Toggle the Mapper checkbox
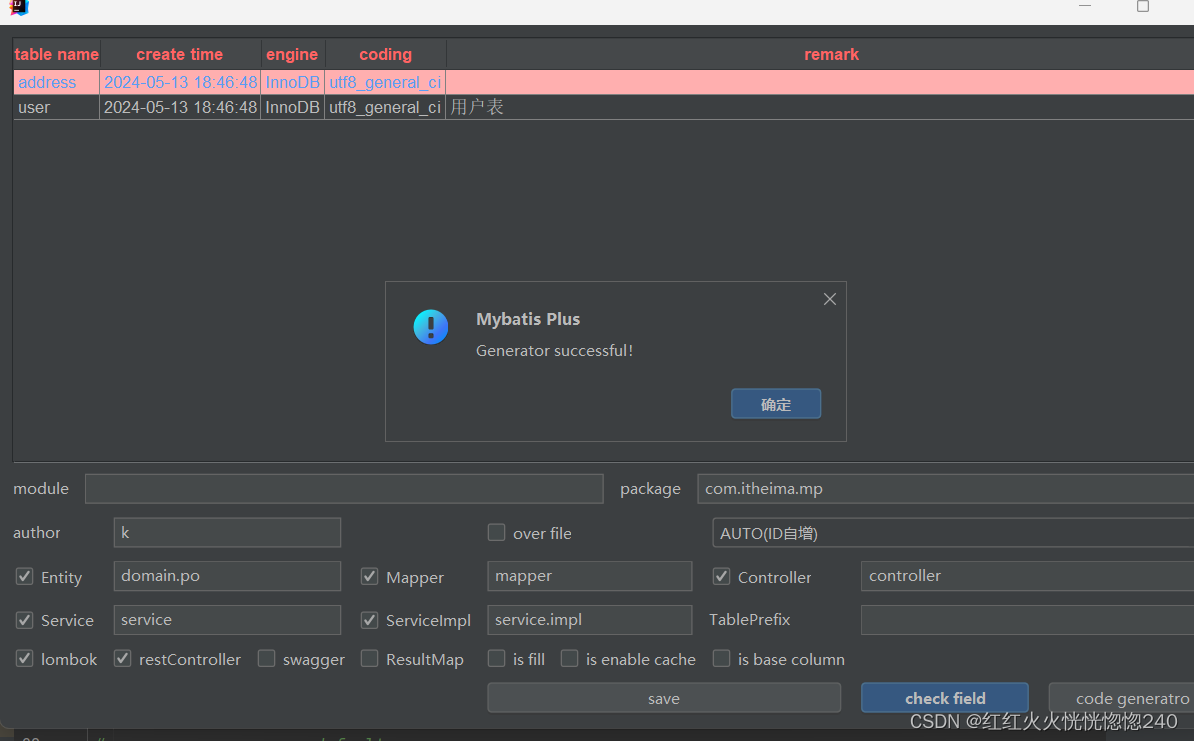The height and width of the screenshot is (741, 1194). coord(369,577)
